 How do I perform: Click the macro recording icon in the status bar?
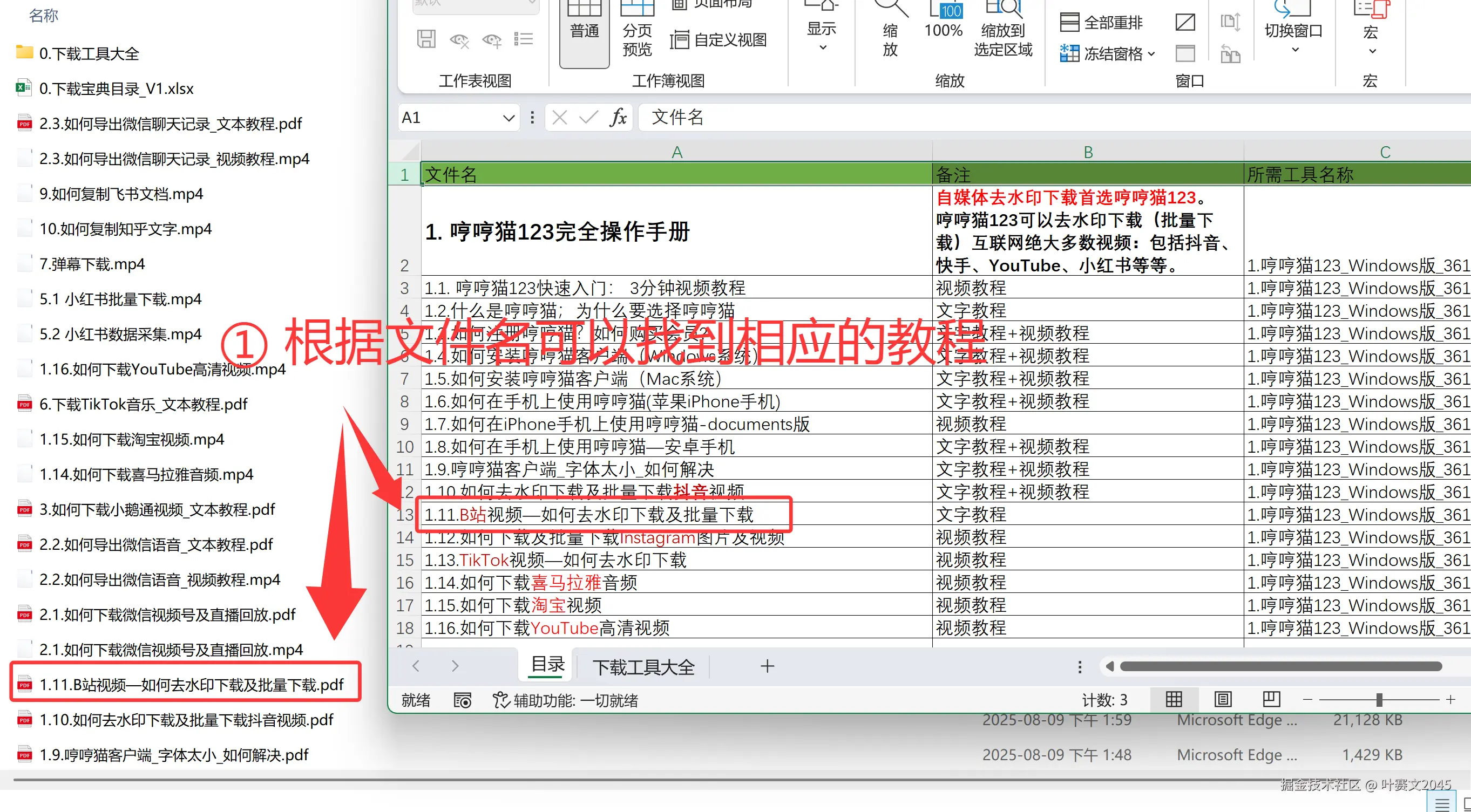click(462, 700)
